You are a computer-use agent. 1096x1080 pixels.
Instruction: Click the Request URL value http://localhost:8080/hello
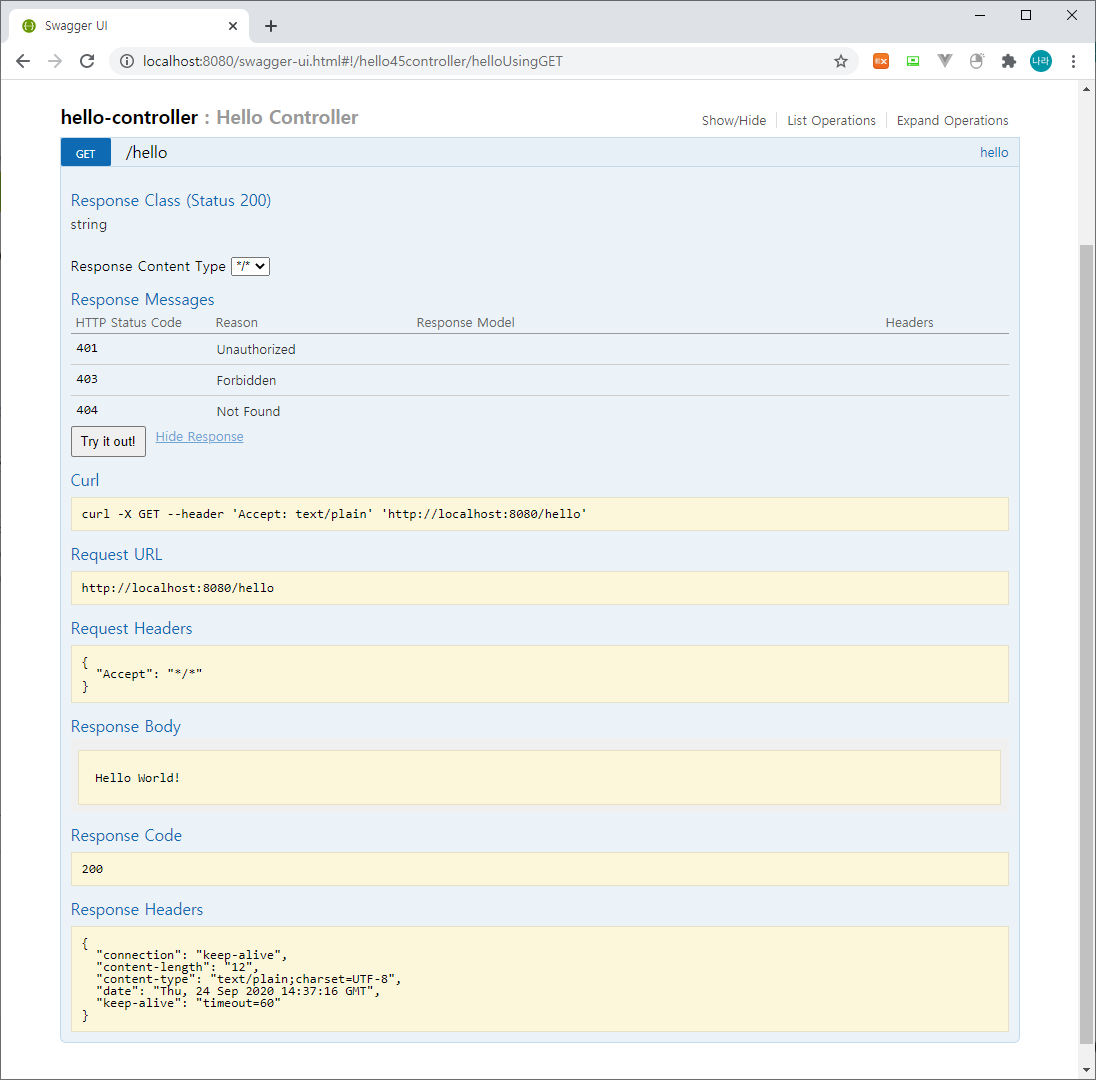[178, 588]
